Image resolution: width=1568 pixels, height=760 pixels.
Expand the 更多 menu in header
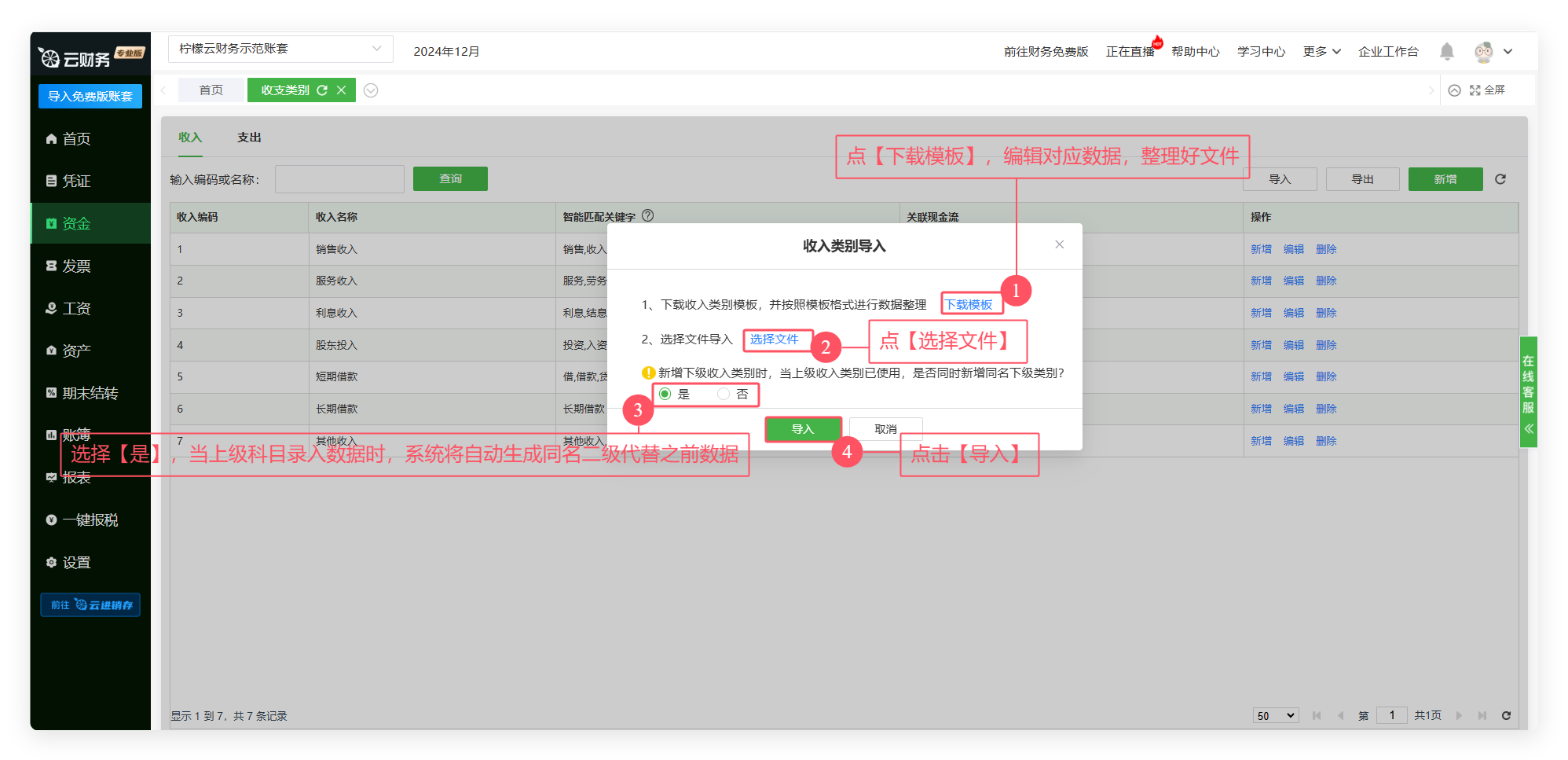click(x=1321, y=52)
